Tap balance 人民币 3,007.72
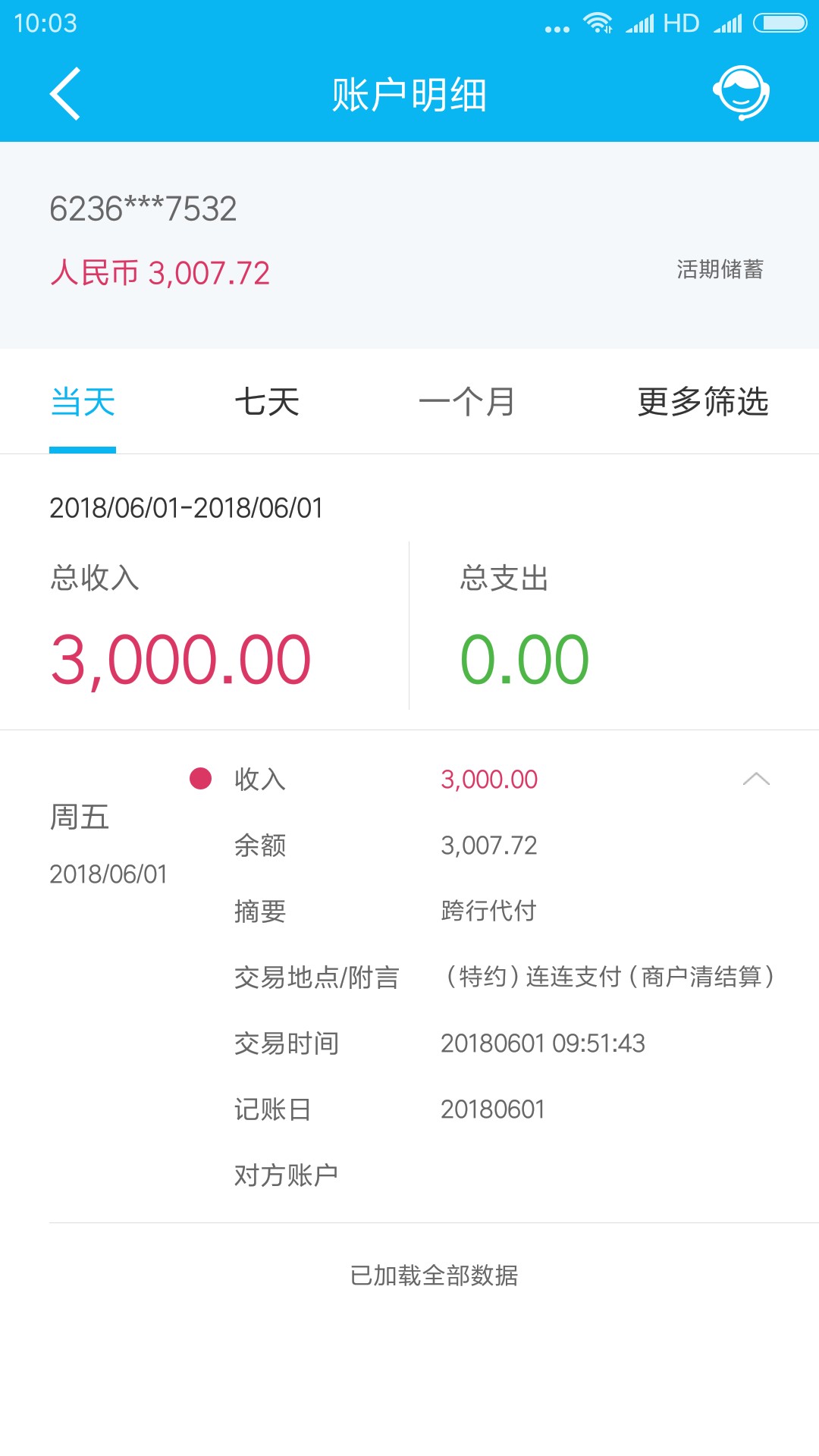The width and height of the screenshot is (819, 1456). pyautogui.click(x=160, y=273)
